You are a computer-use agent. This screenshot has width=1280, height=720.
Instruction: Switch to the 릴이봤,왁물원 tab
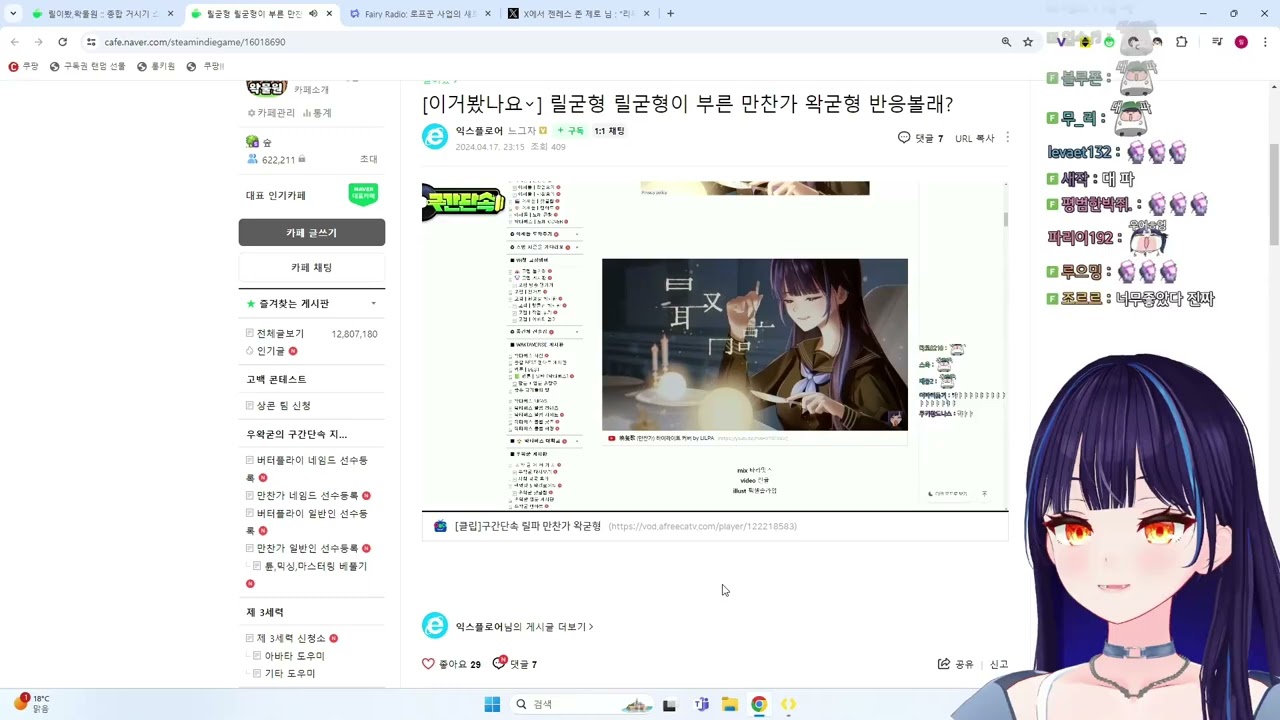click(101, 14)
